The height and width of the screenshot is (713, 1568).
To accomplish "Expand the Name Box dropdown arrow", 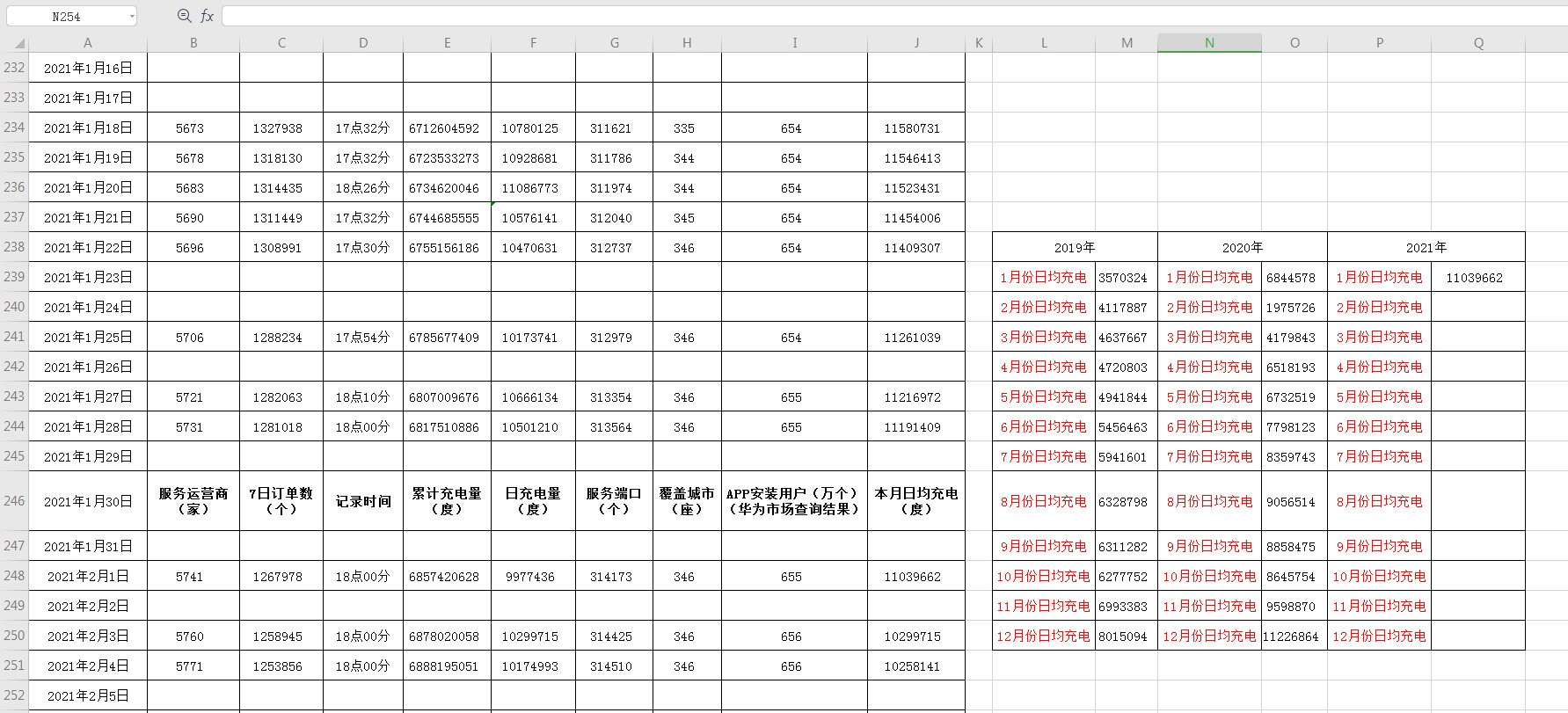I will (x=132, y=16).
